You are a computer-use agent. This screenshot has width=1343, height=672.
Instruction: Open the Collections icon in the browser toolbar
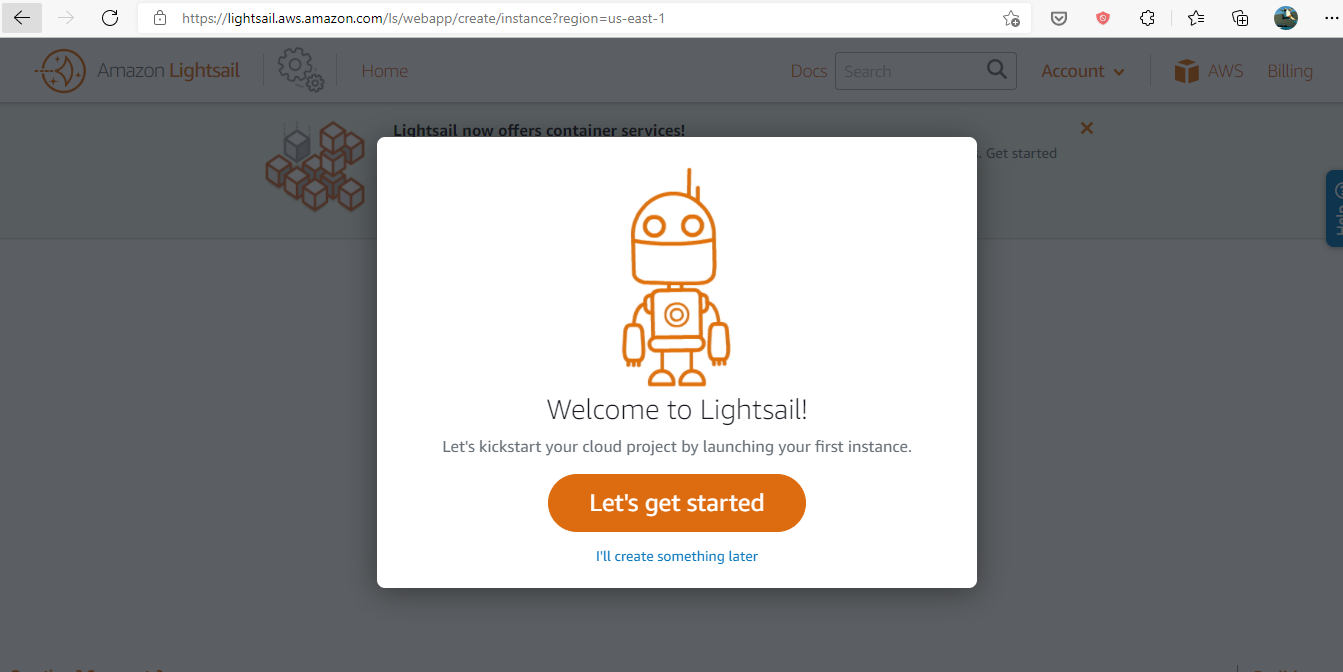click(x=1240, y=18)
